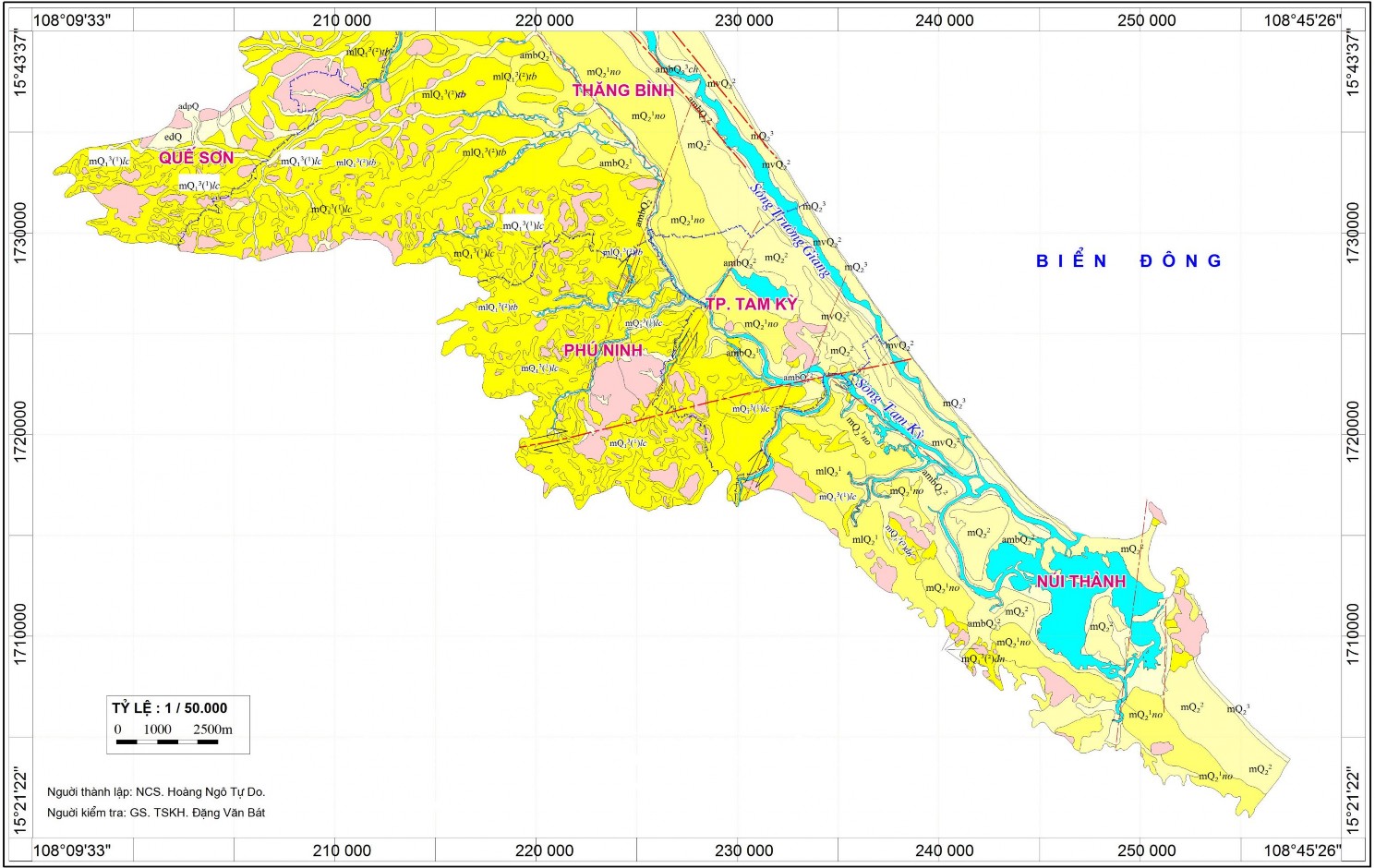The image size is (1375, 868).
Task: Select the TP. TAM KỲ city label
Action: coord(751,305)
